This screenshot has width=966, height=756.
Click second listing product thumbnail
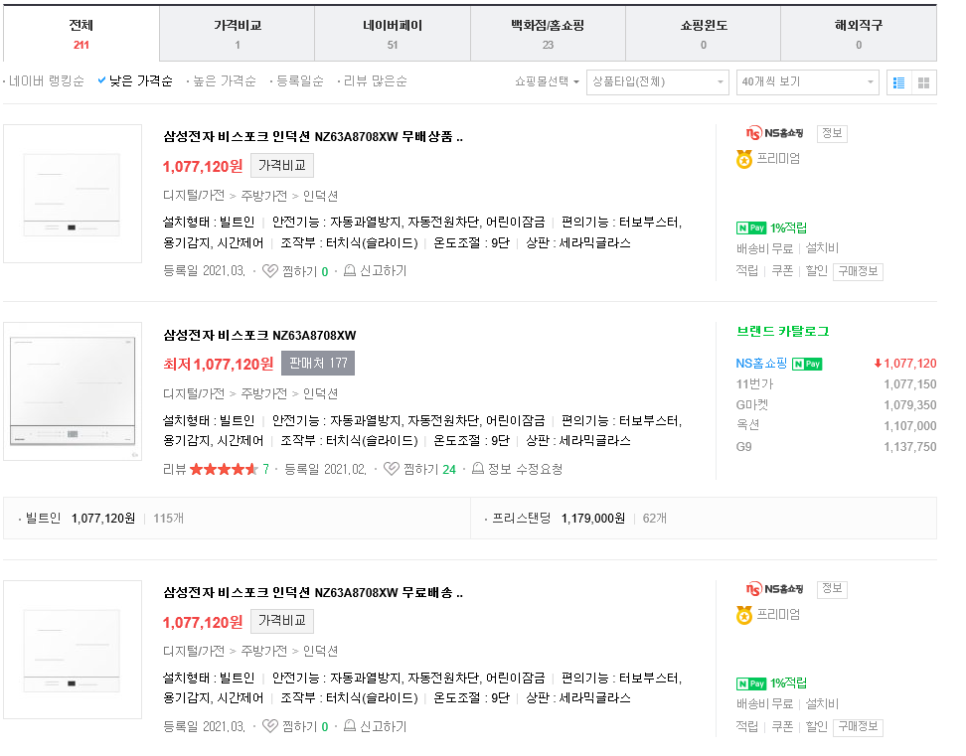point(72,391)
